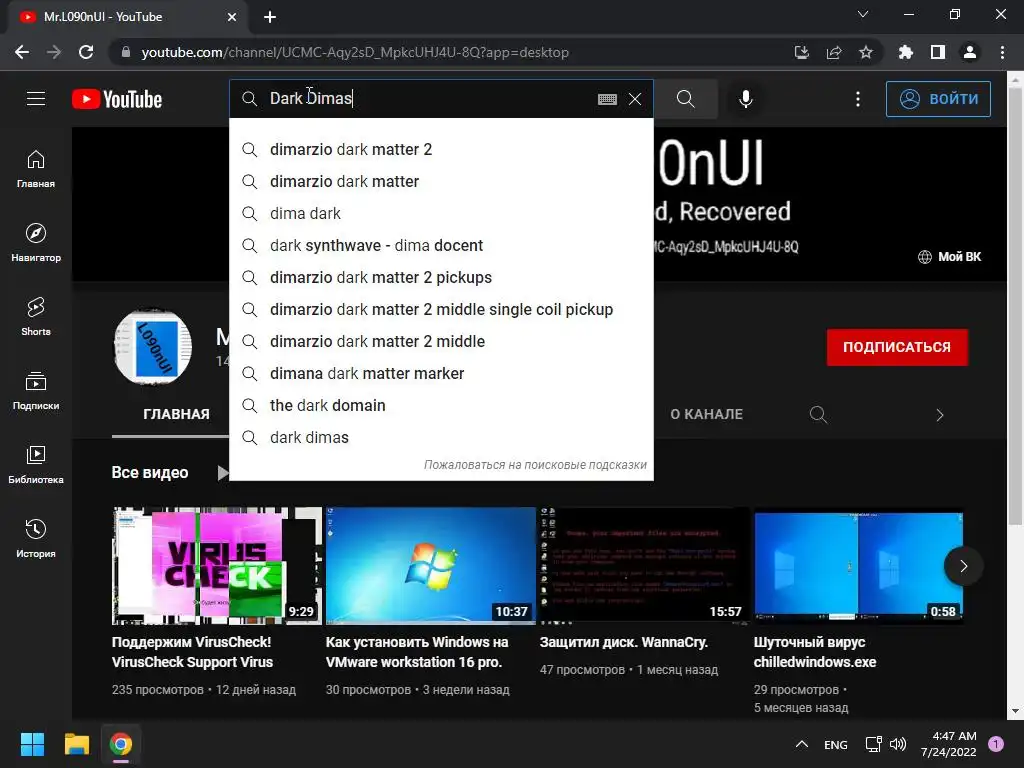The image size is (1024, 768).
Task: Open История in the sidebar
Action: 36,538
